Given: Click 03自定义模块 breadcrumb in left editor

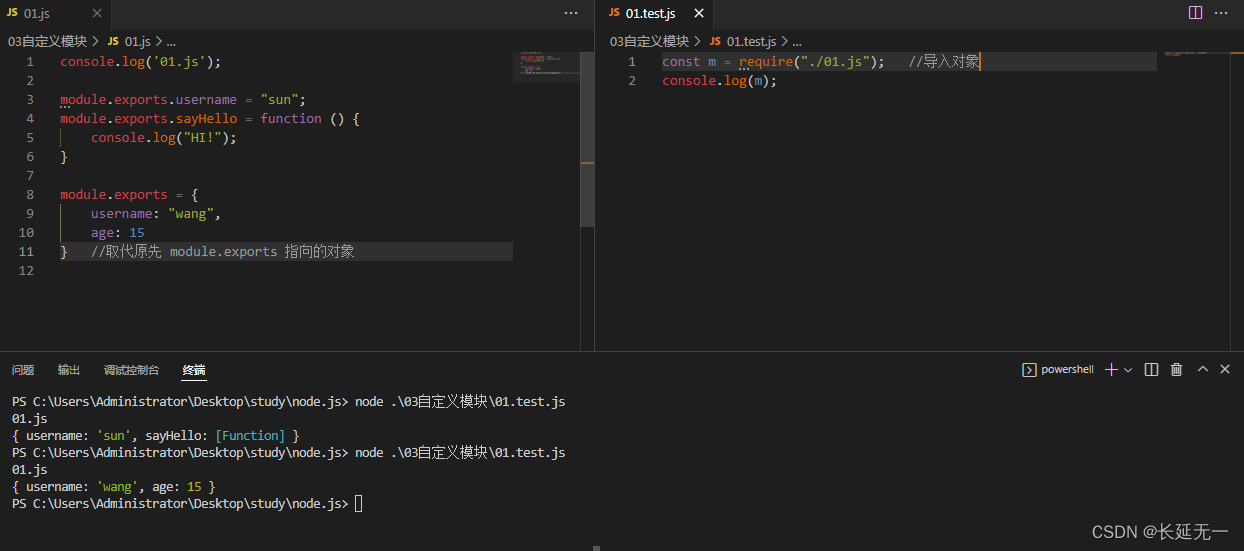Looking at the screenshot, I should pyautogui.click(x=48, y=41).
